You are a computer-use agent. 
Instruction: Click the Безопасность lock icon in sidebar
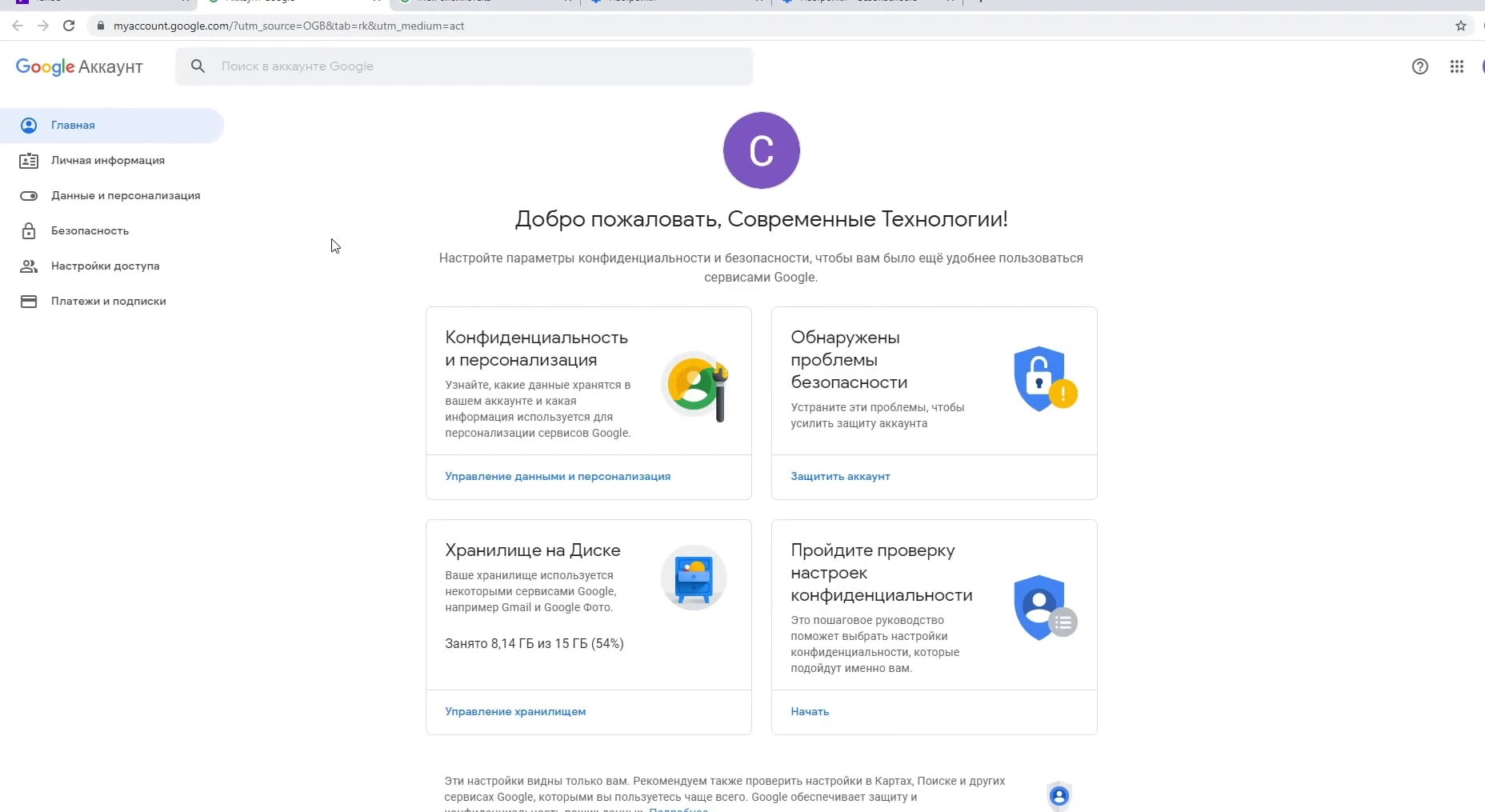click(29, 231)
